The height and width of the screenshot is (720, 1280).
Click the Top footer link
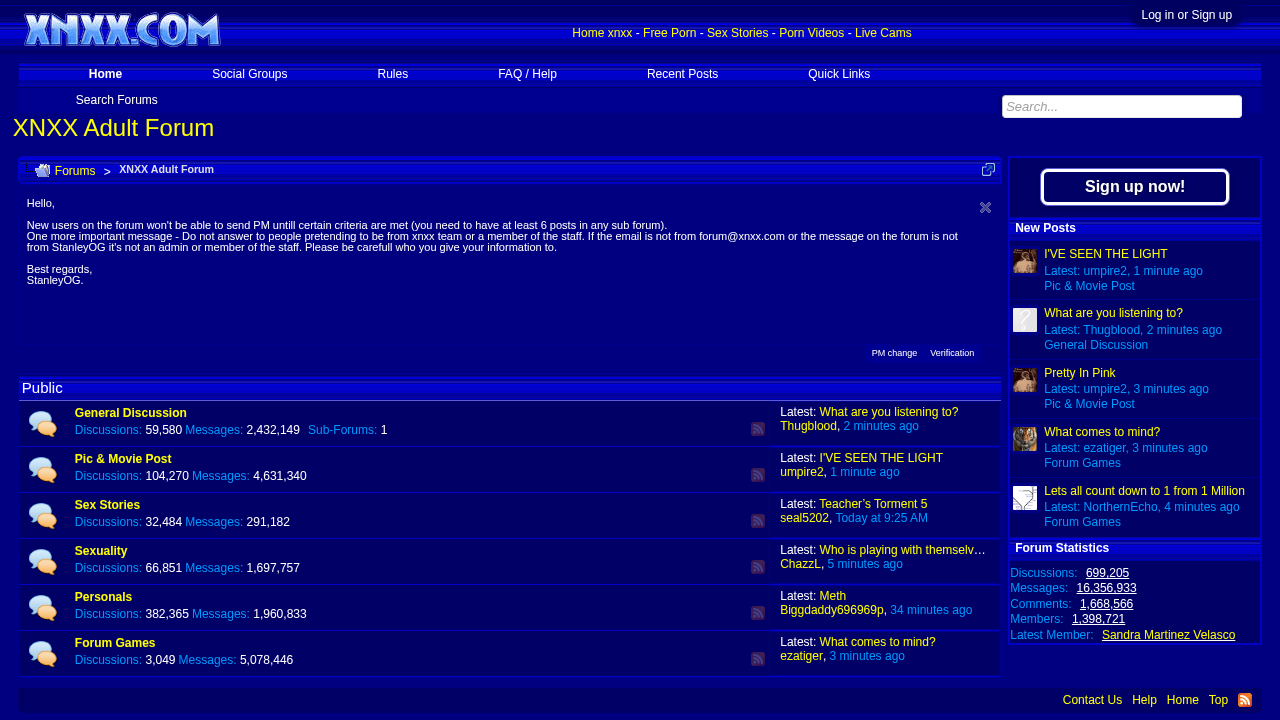coord(1218,700)
